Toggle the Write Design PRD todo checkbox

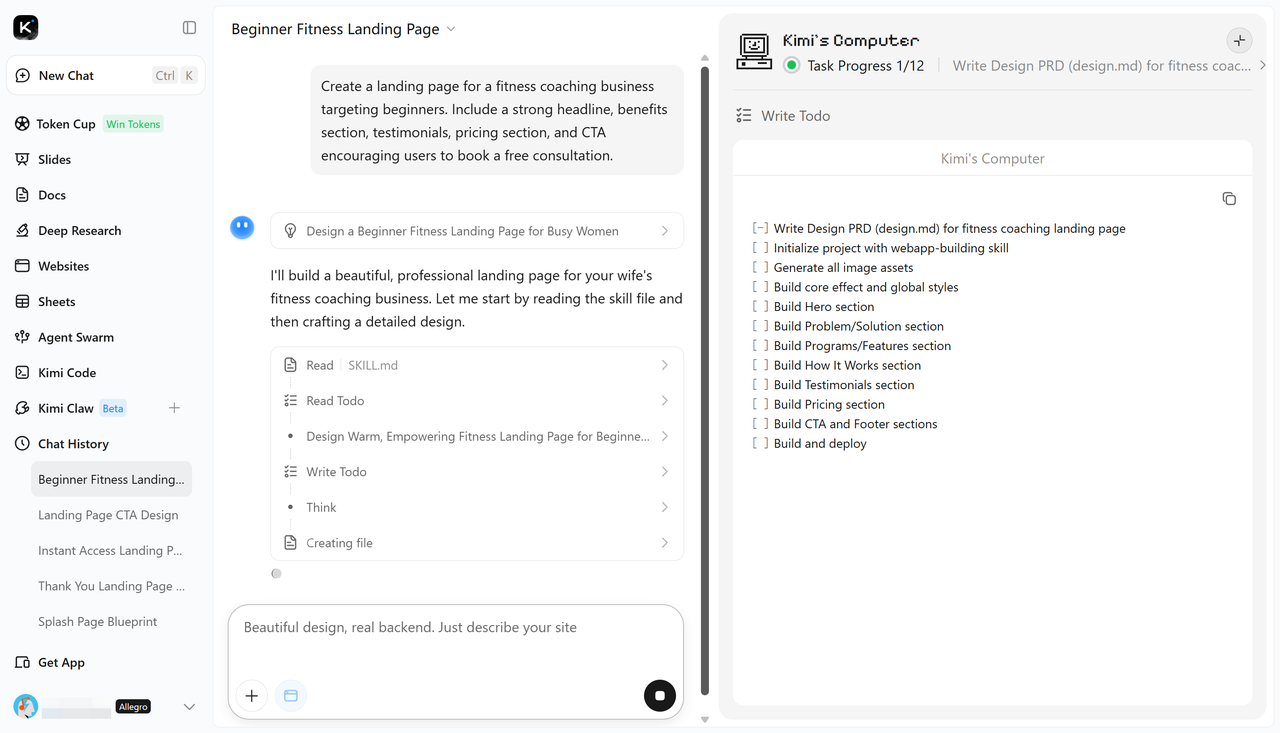760,229
